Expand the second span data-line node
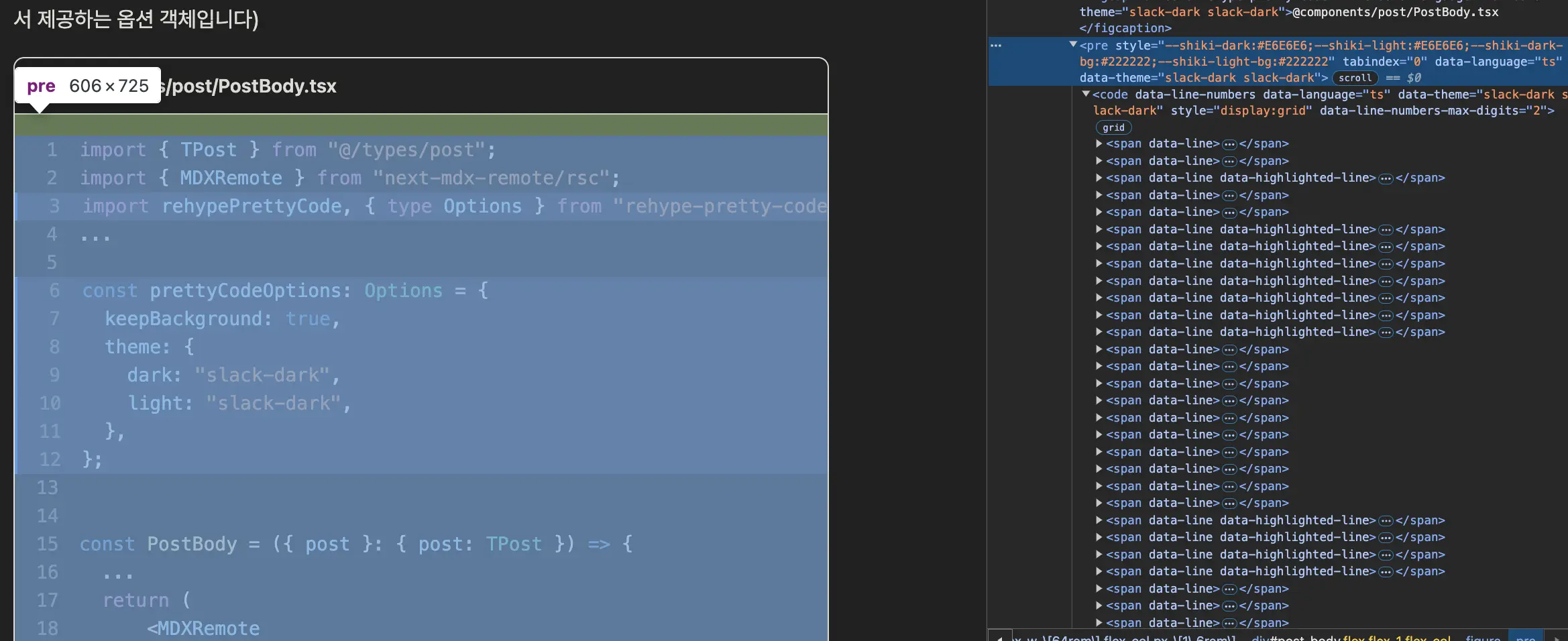1568x641 pixels. pyautogui.click(x=1099, y=161)
